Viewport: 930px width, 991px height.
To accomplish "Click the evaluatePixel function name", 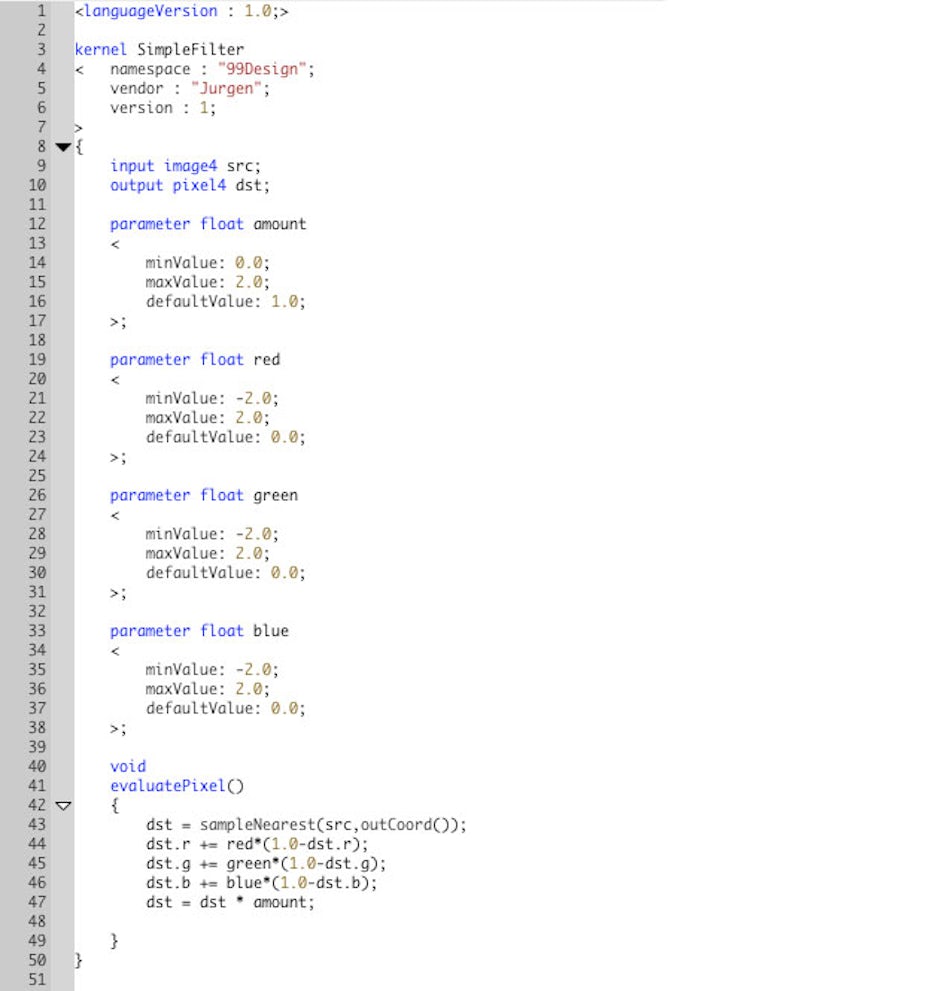I will point(168,786).
